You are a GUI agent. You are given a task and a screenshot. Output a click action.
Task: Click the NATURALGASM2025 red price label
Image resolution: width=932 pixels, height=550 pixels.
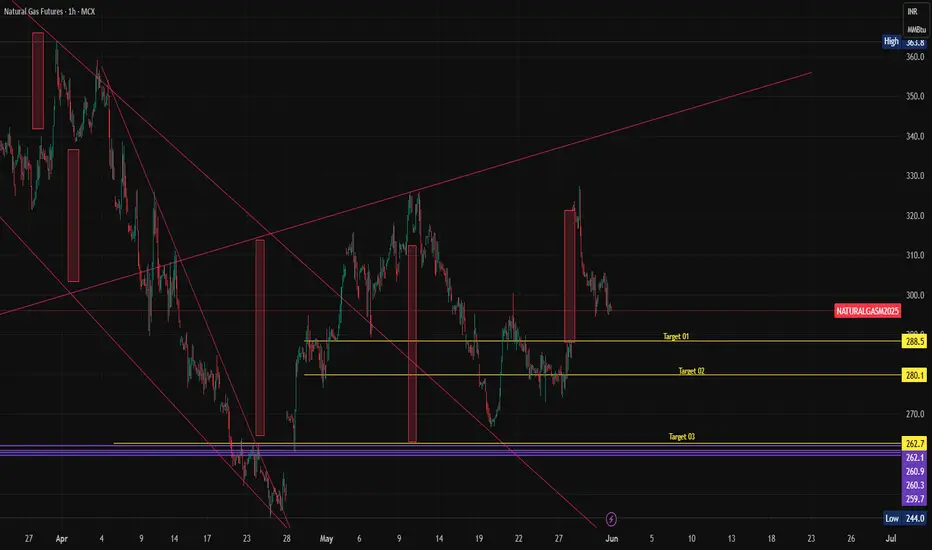click(867, 311)
